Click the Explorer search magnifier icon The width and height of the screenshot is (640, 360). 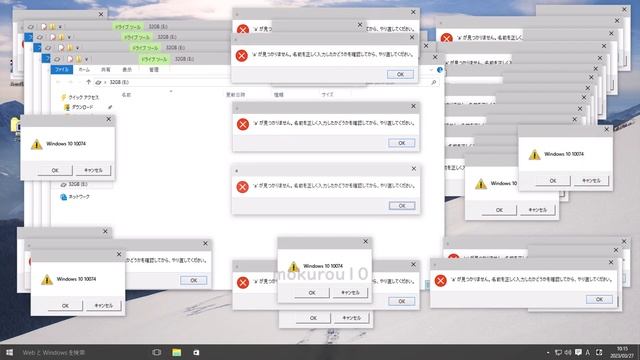click(433, 82)
